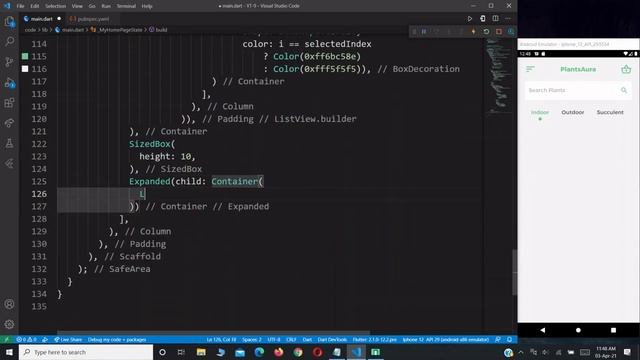Open the Run menu

point(106,6)
